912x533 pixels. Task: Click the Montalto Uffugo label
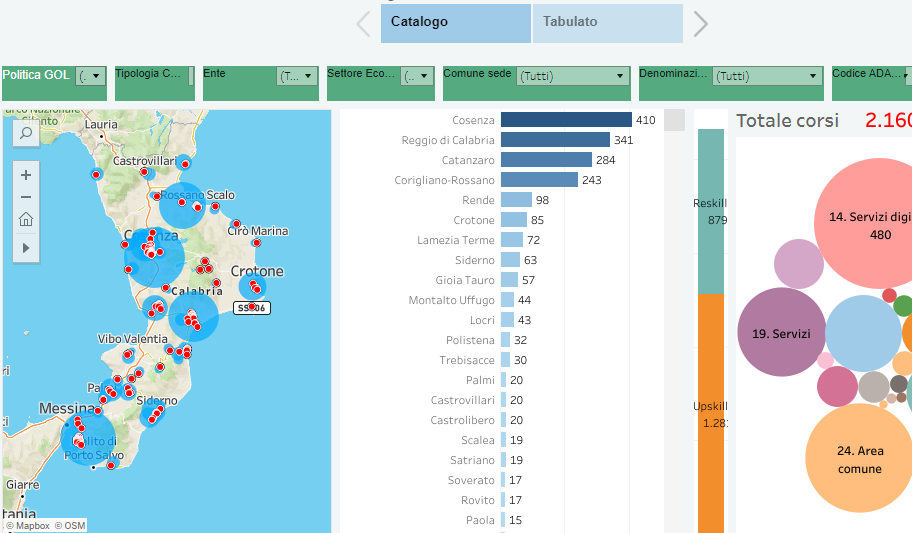pos(451,300)
